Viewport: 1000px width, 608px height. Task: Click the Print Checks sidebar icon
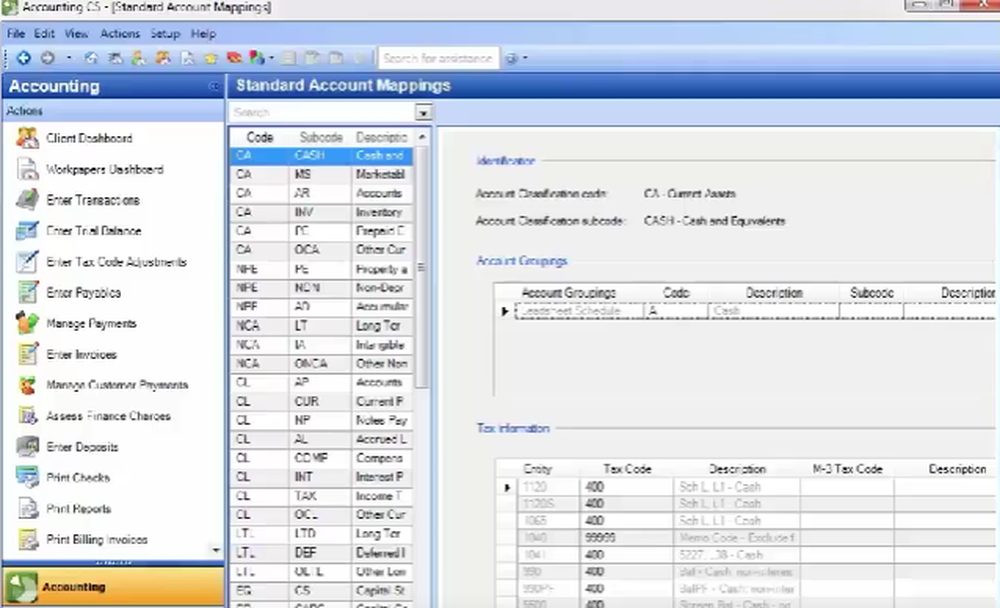(x=27, y=477)
